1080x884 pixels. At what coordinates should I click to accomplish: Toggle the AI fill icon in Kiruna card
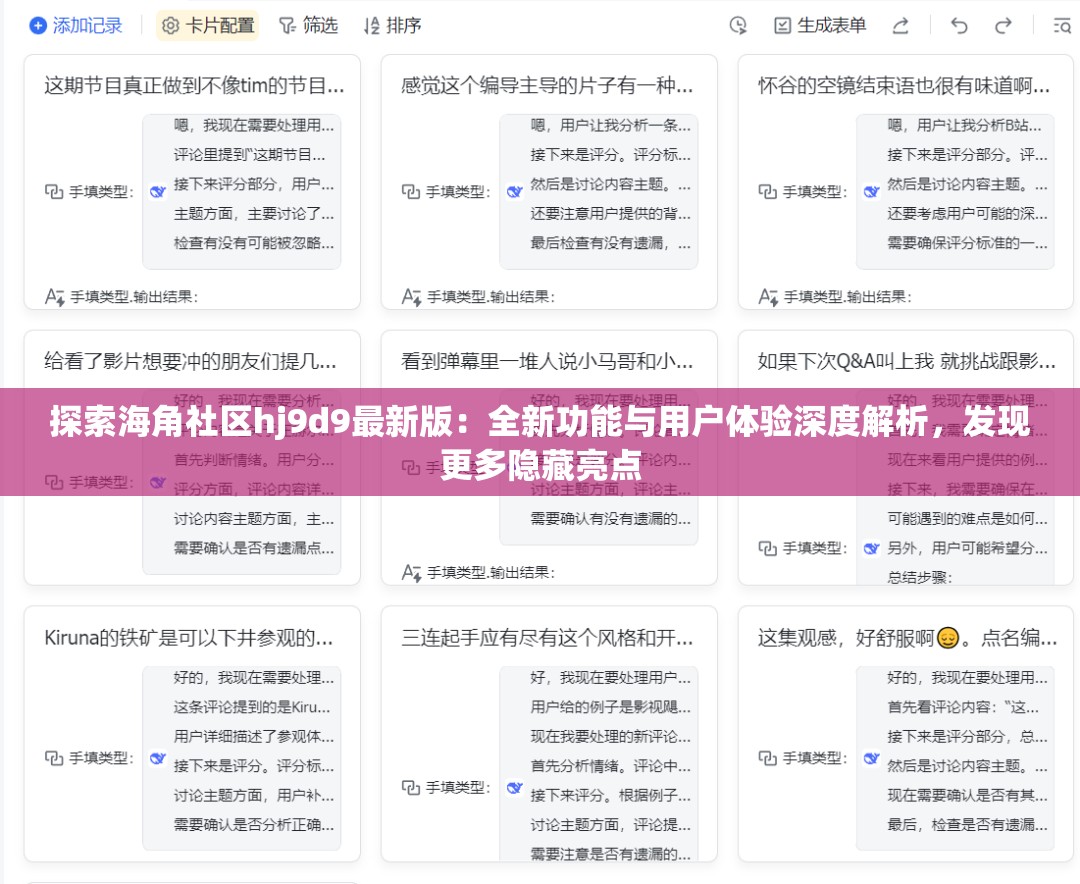[157, 759]
